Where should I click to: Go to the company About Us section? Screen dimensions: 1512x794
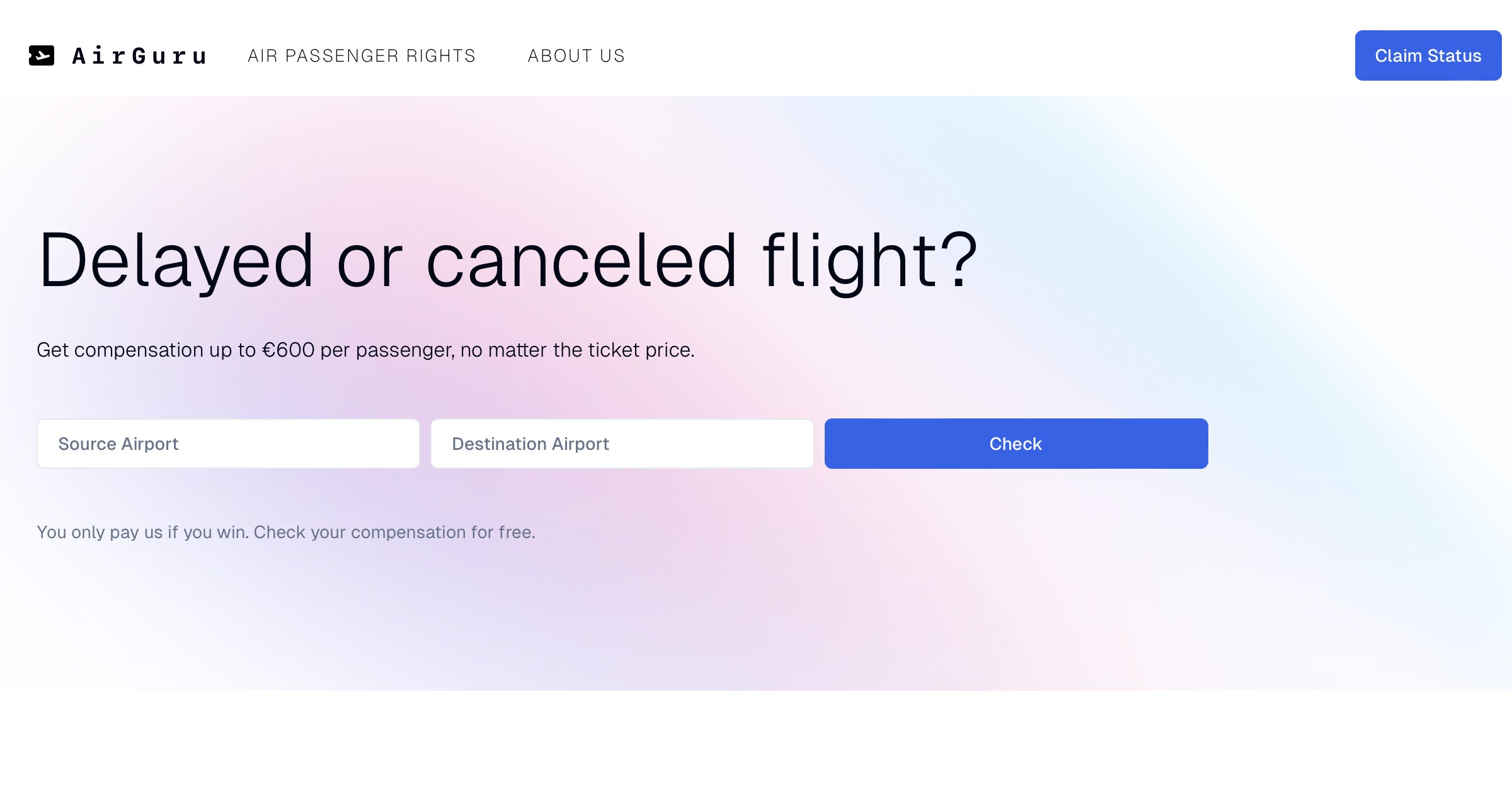point(576,55)
